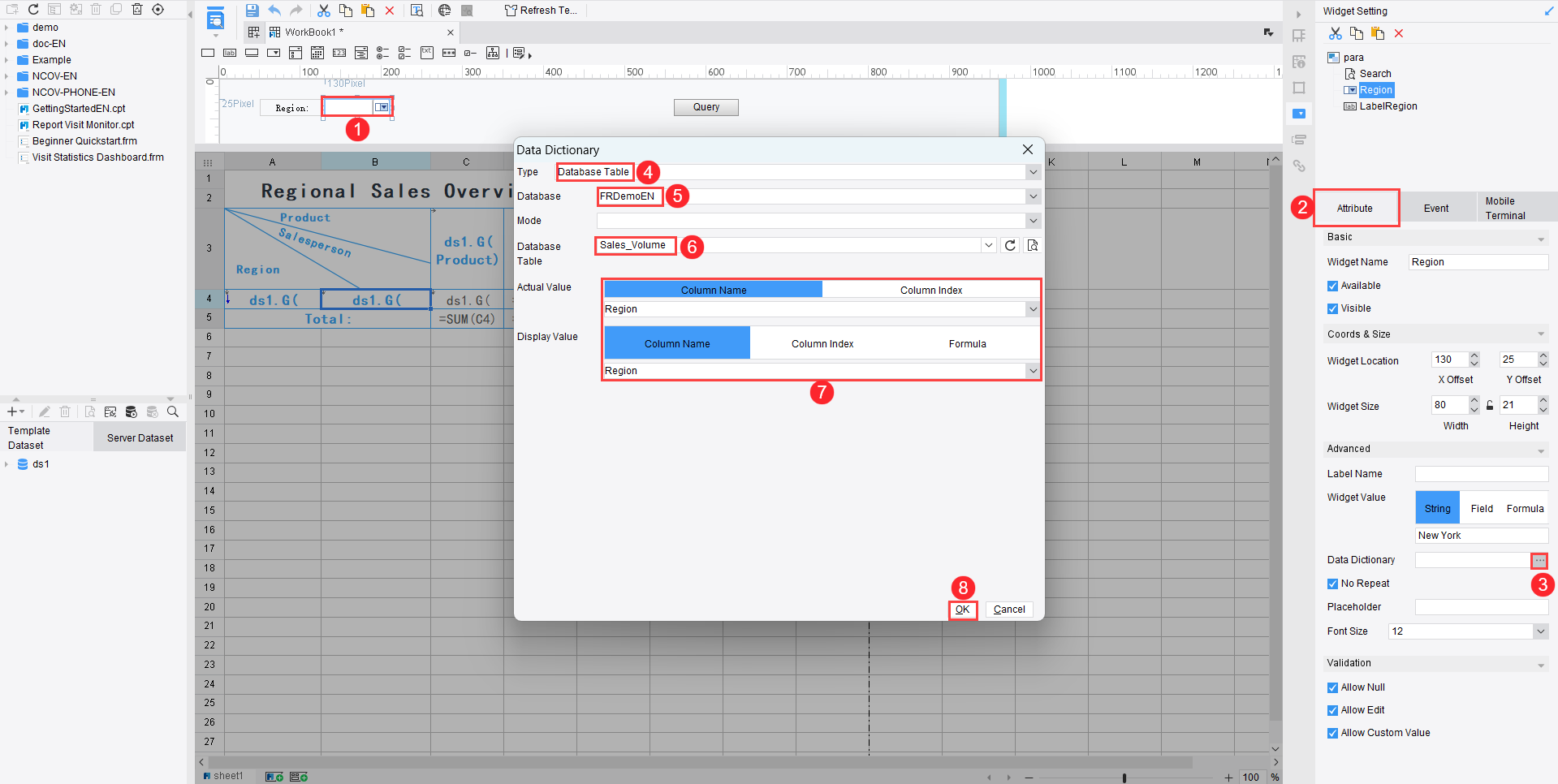Click the cut scissors icon in Widget Setting

pos(1335,33)
